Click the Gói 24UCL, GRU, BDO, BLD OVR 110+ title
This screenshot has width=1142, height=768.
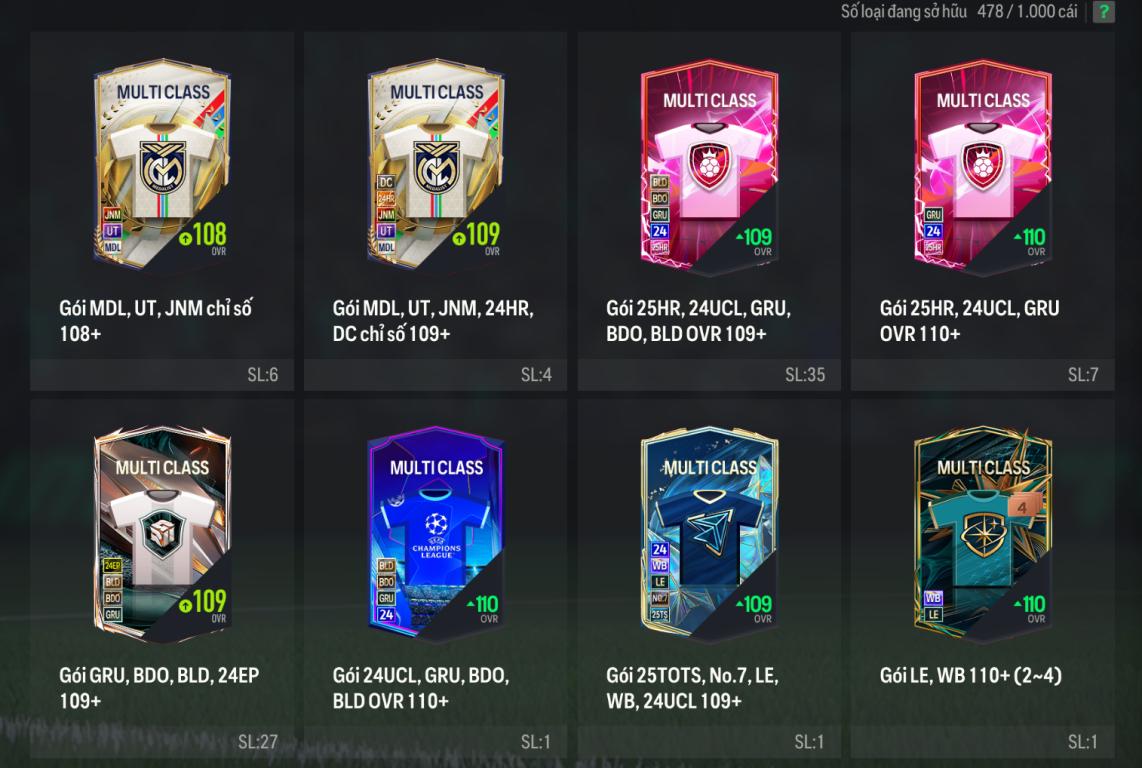tap(421, 688)
